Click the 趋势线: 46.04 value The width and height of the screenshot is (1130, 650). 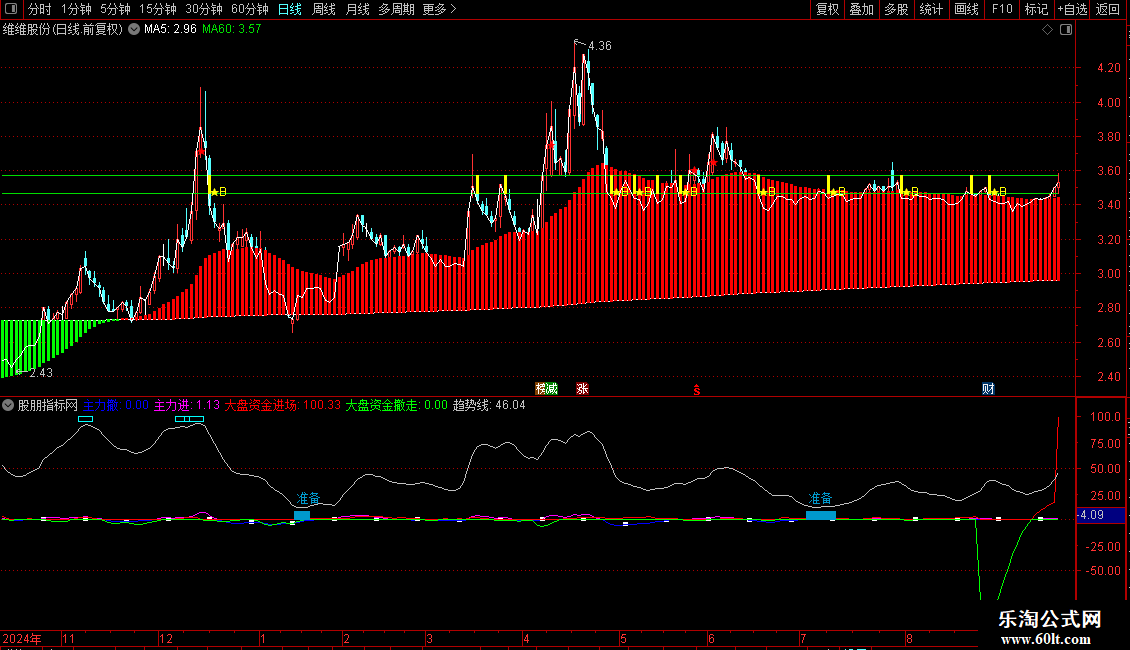(x=489, y=406)
